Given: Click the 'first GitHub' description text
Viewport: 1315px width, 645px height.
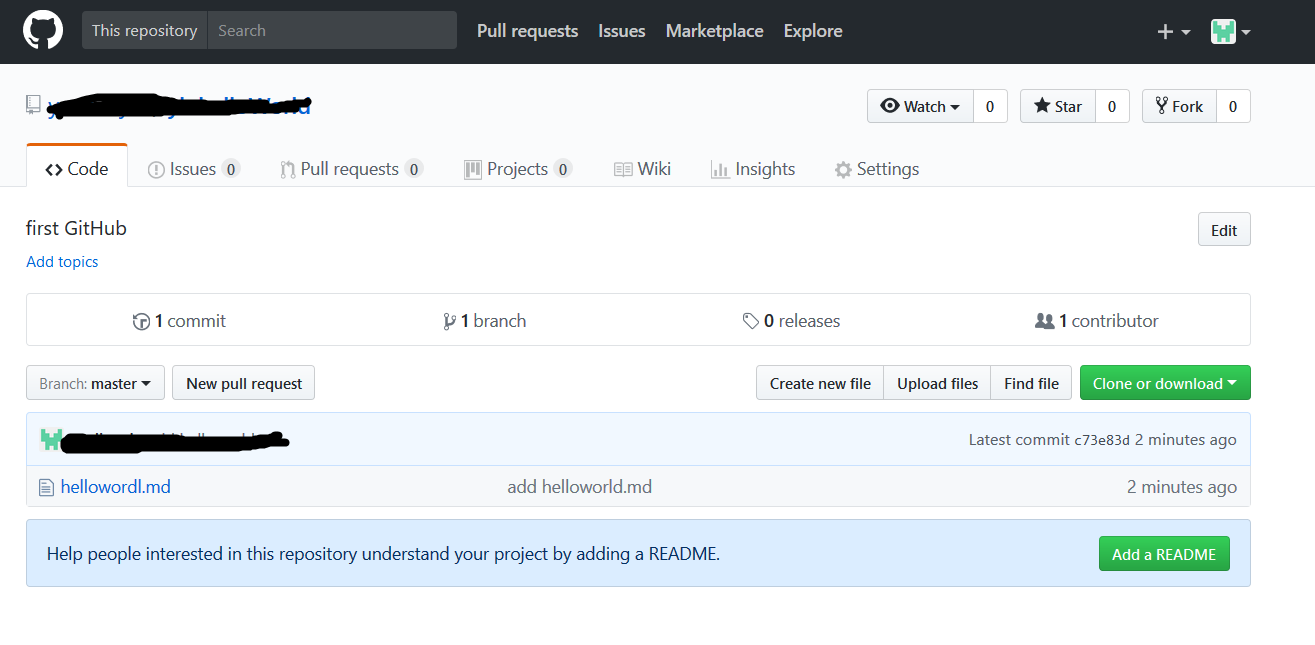Looking at the screenshot, I should pos(76,228).
